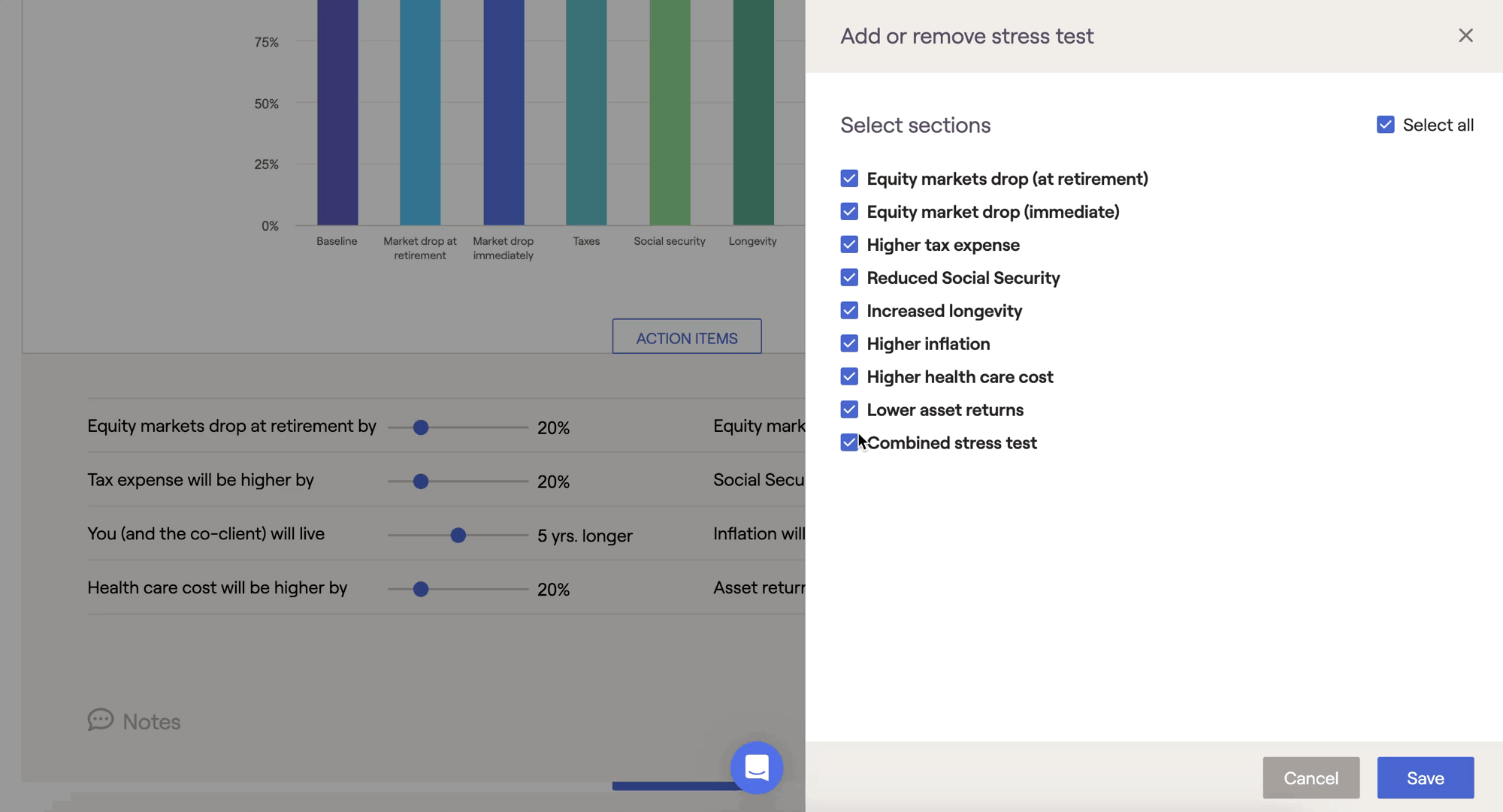The width and height of the screenshot is (1503, 812).
Task: Uncheck Higher health care cost
Action: tap(849, 377)
